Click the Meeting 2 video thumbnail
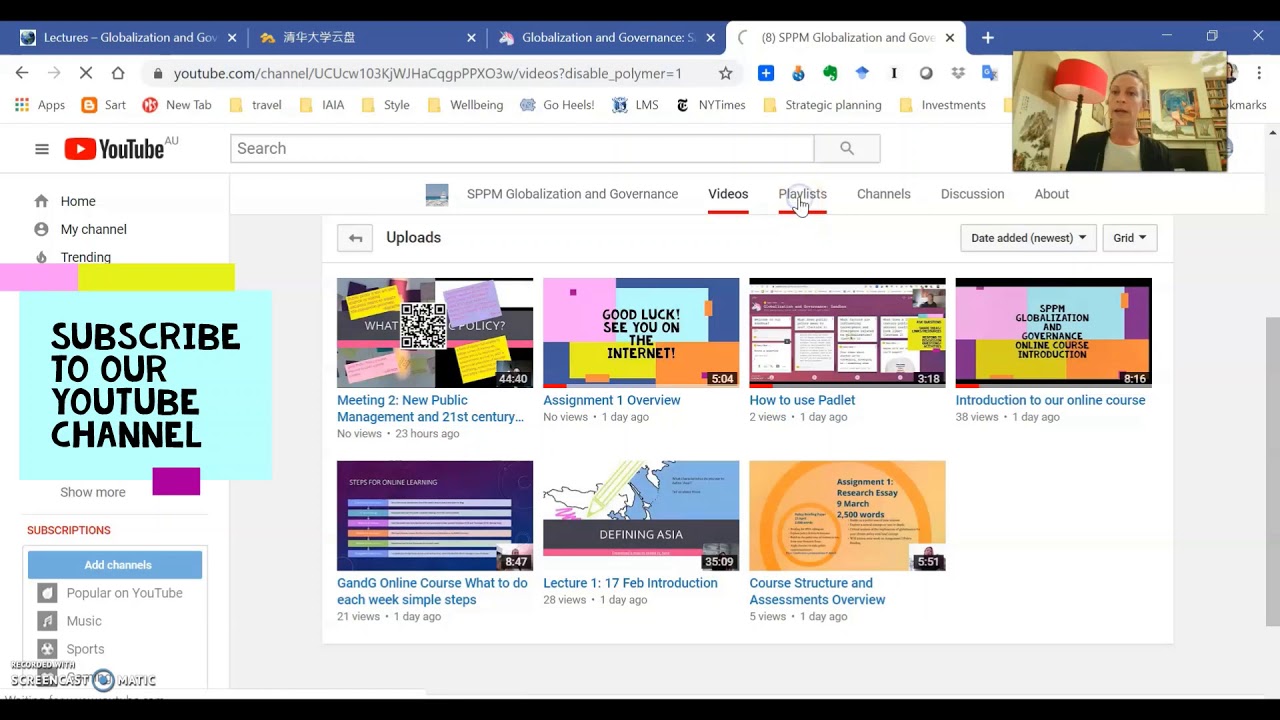This screenshot has width=1280, height=720. [x=435, y=333]
